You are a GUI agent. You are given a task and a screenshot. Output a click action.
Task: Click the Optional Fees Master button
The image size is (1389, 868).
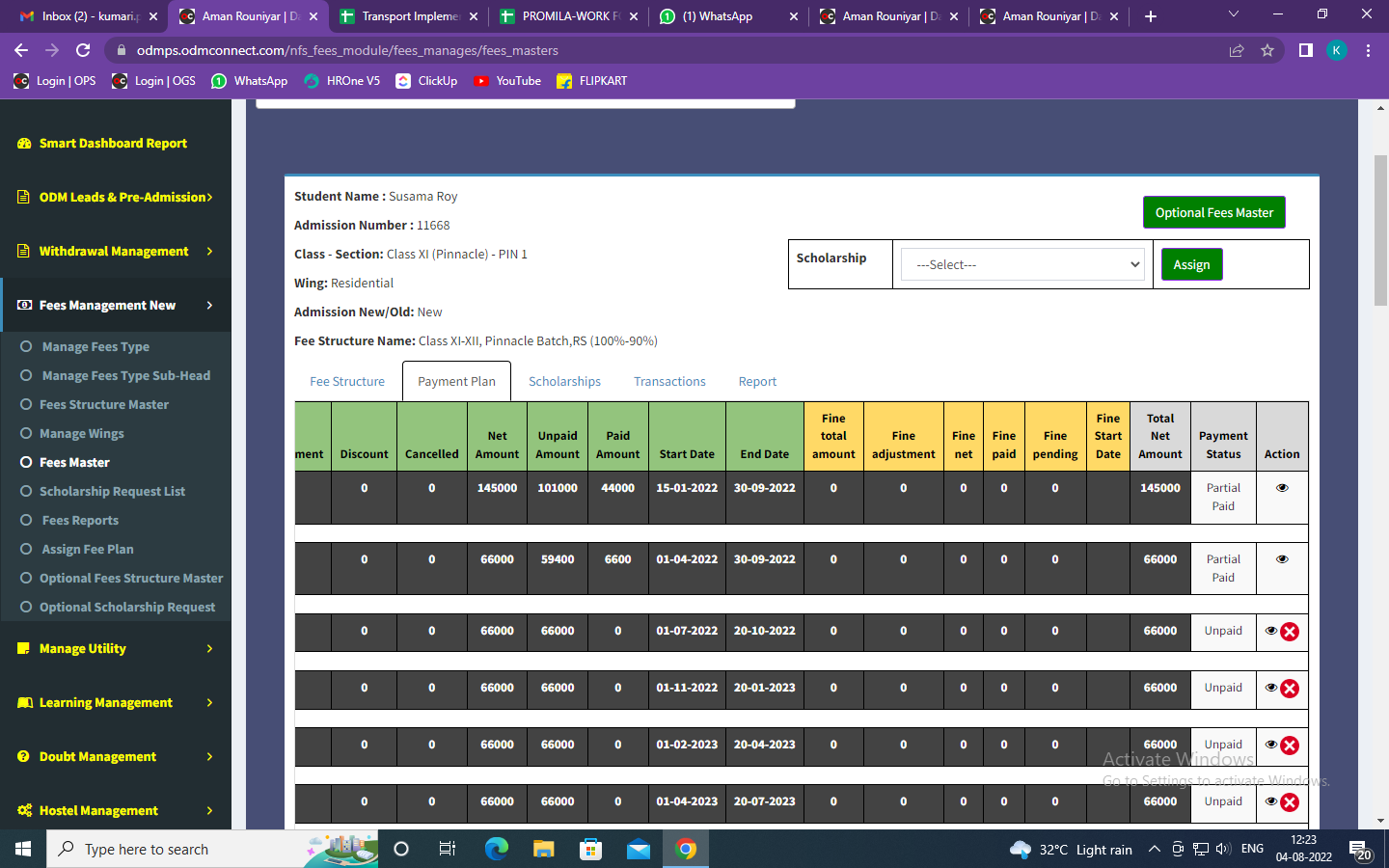pos(1213,212)
